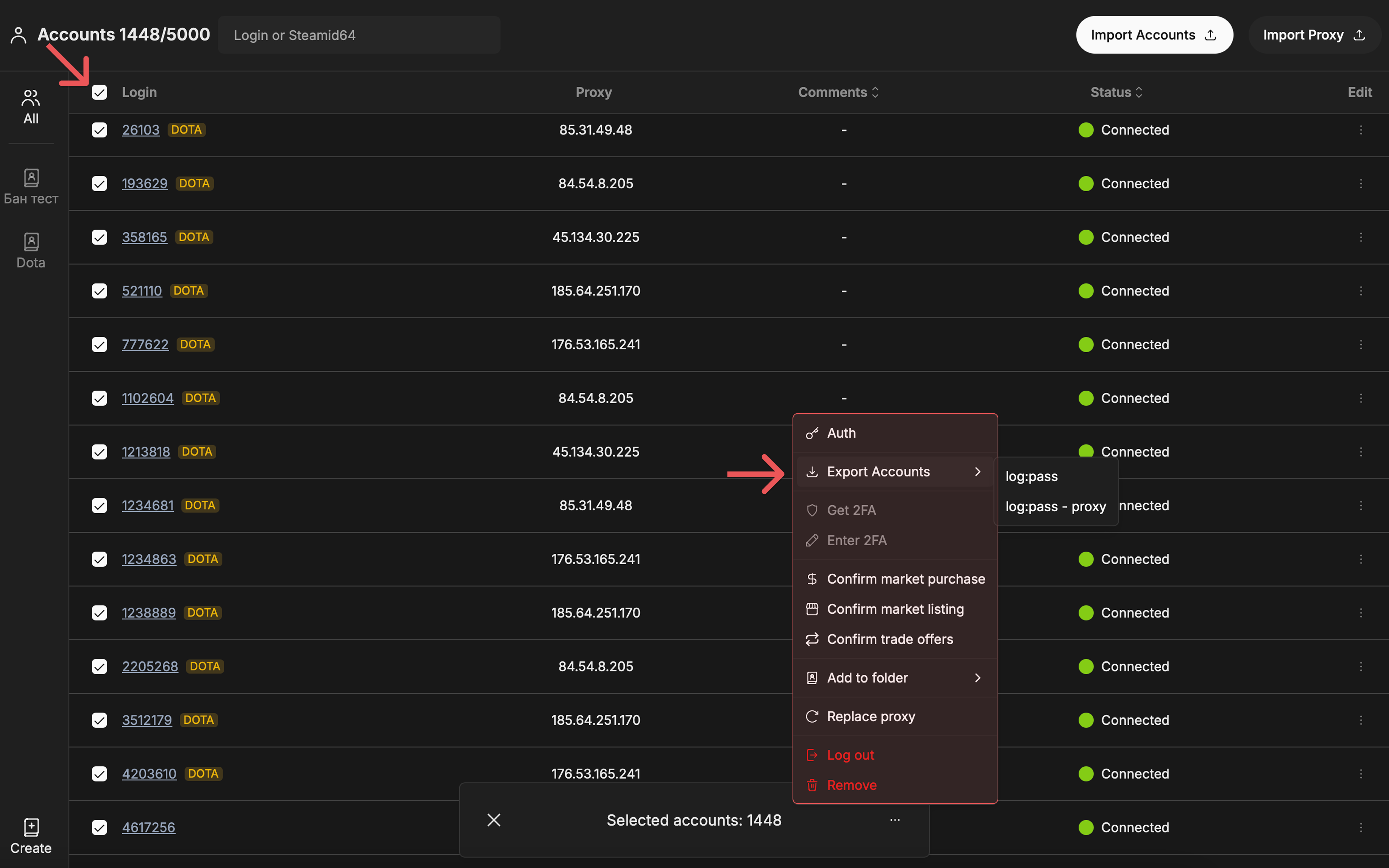
Task: Open edit menu for account 3512179
Action: pos(1361,720)
